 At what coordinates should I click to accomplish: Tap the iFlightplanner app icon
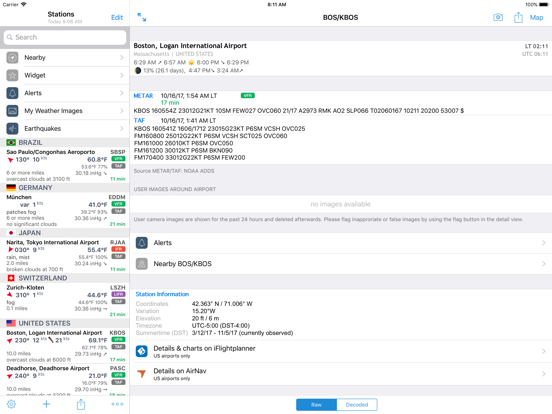(142, 351)
